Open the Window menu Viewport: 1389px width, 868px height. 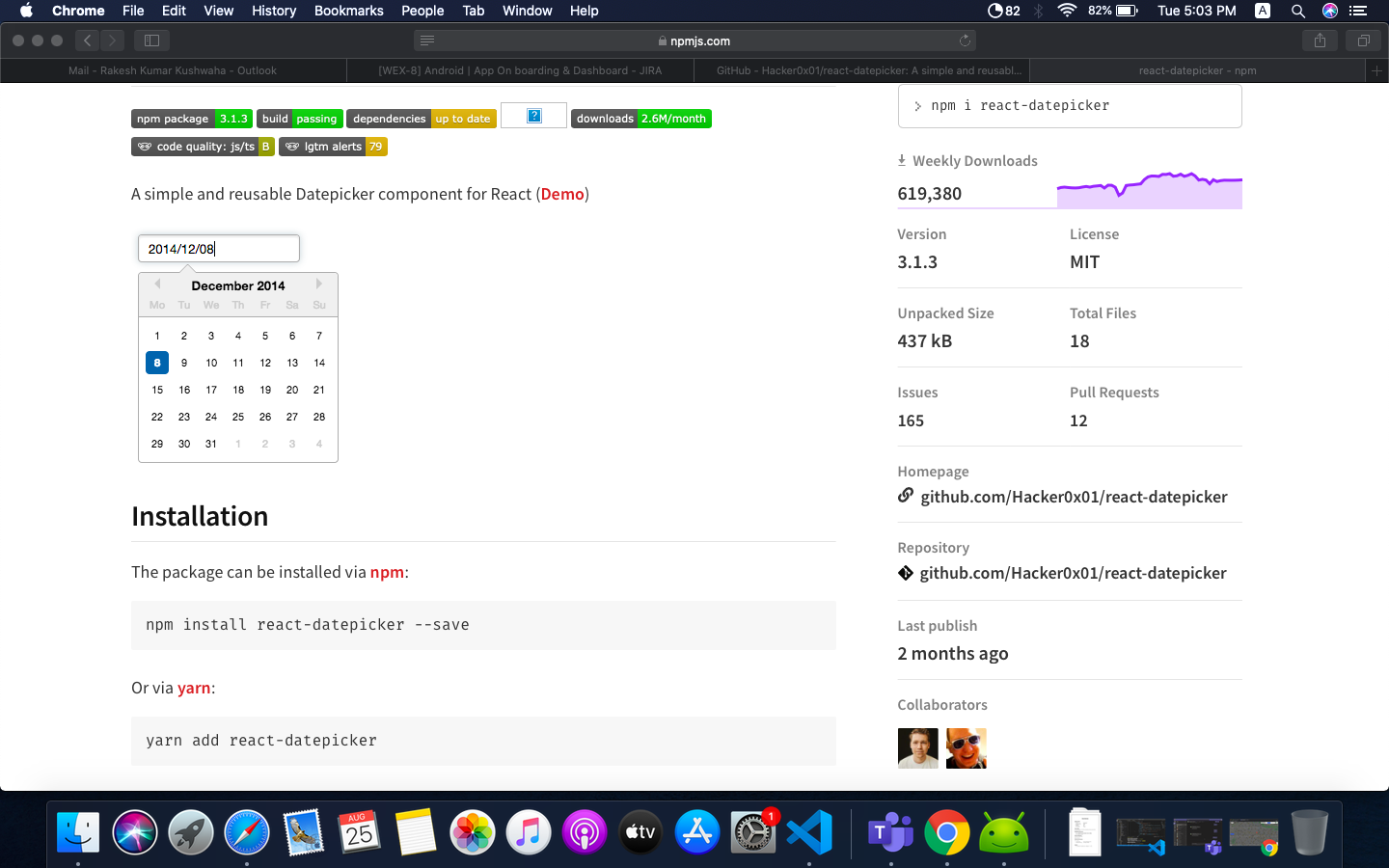point(528,11)
